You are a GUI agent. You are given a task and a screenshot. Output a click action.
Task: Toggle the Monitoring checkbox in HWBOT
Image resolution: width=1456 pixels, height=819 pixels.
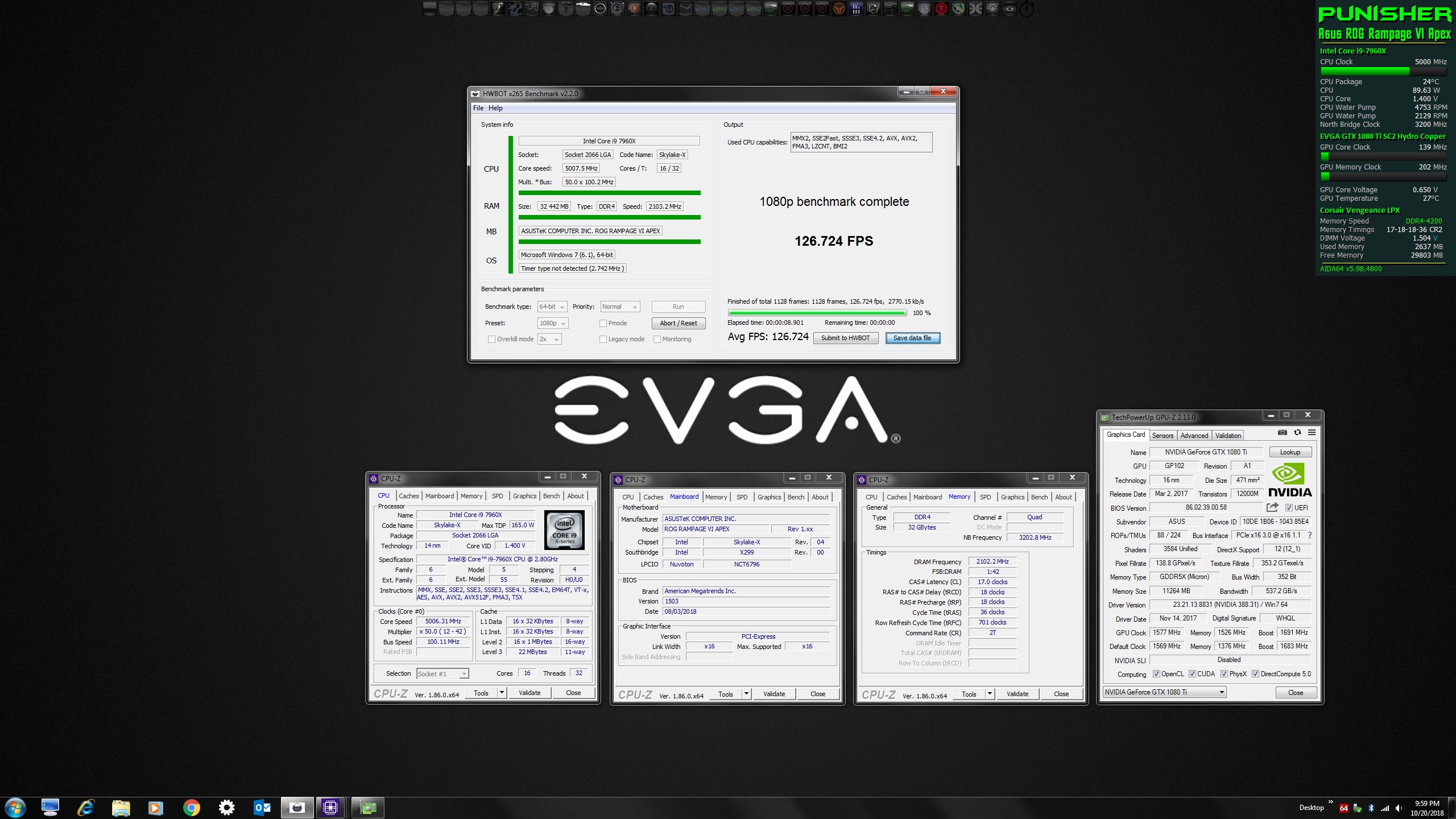[x=657, y=339]
